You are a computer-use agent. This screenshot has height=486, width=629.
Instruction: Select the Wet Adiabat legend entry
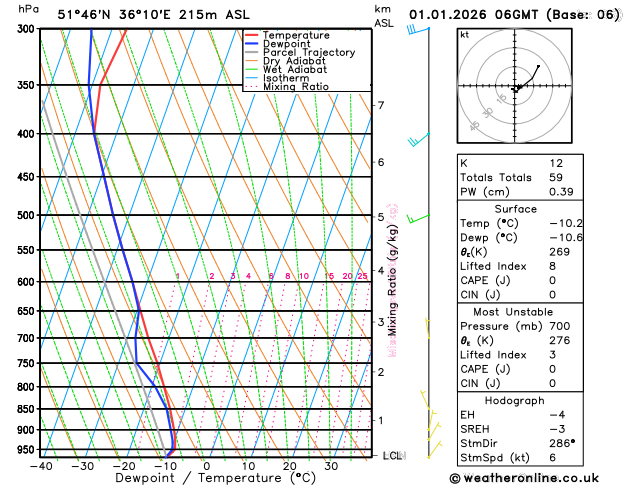coord(286,69)
